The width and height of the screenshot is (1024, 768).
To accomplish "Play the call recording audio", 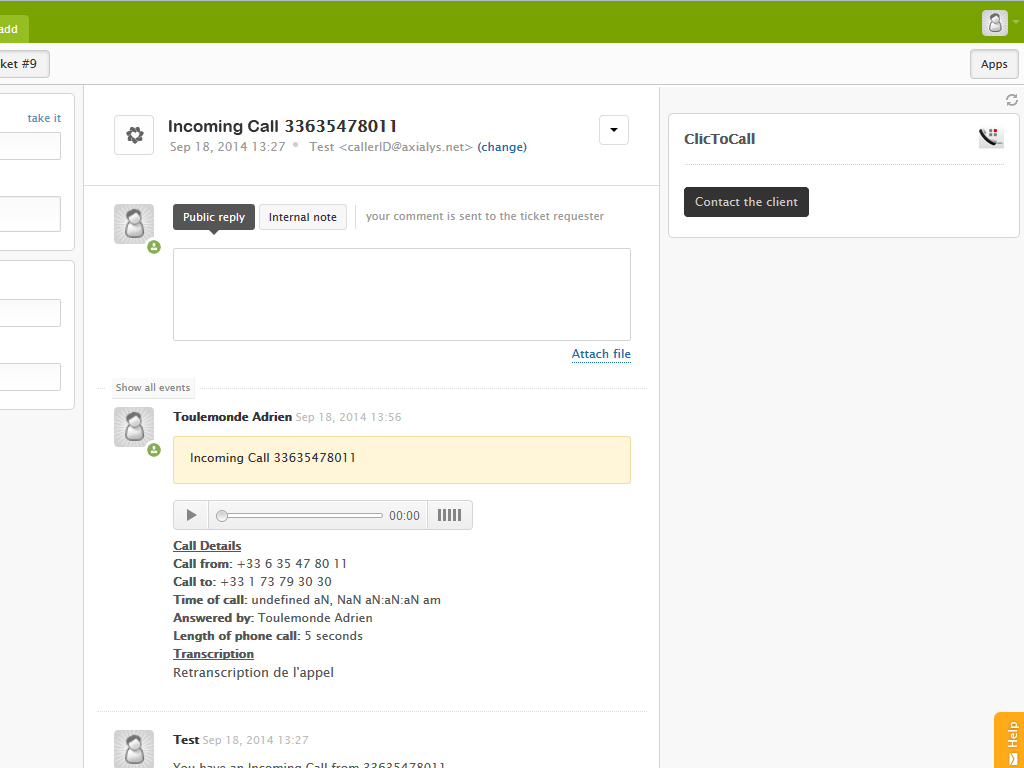I will 191,515.
